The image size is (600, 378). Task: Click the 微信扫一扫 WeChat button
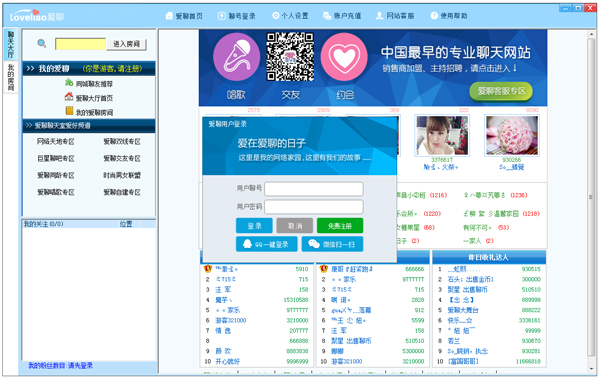click(x=332, y=244)
